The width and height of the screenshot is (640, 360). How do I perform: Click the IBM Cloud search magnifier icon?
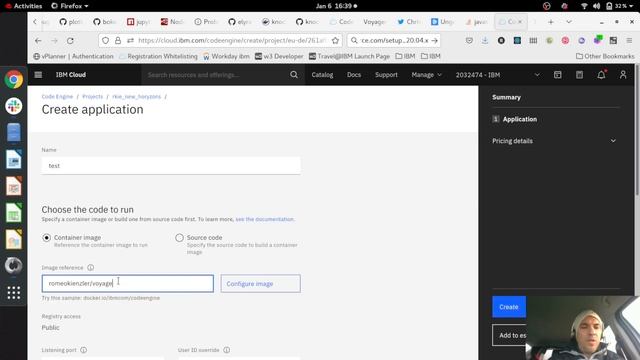294,75
